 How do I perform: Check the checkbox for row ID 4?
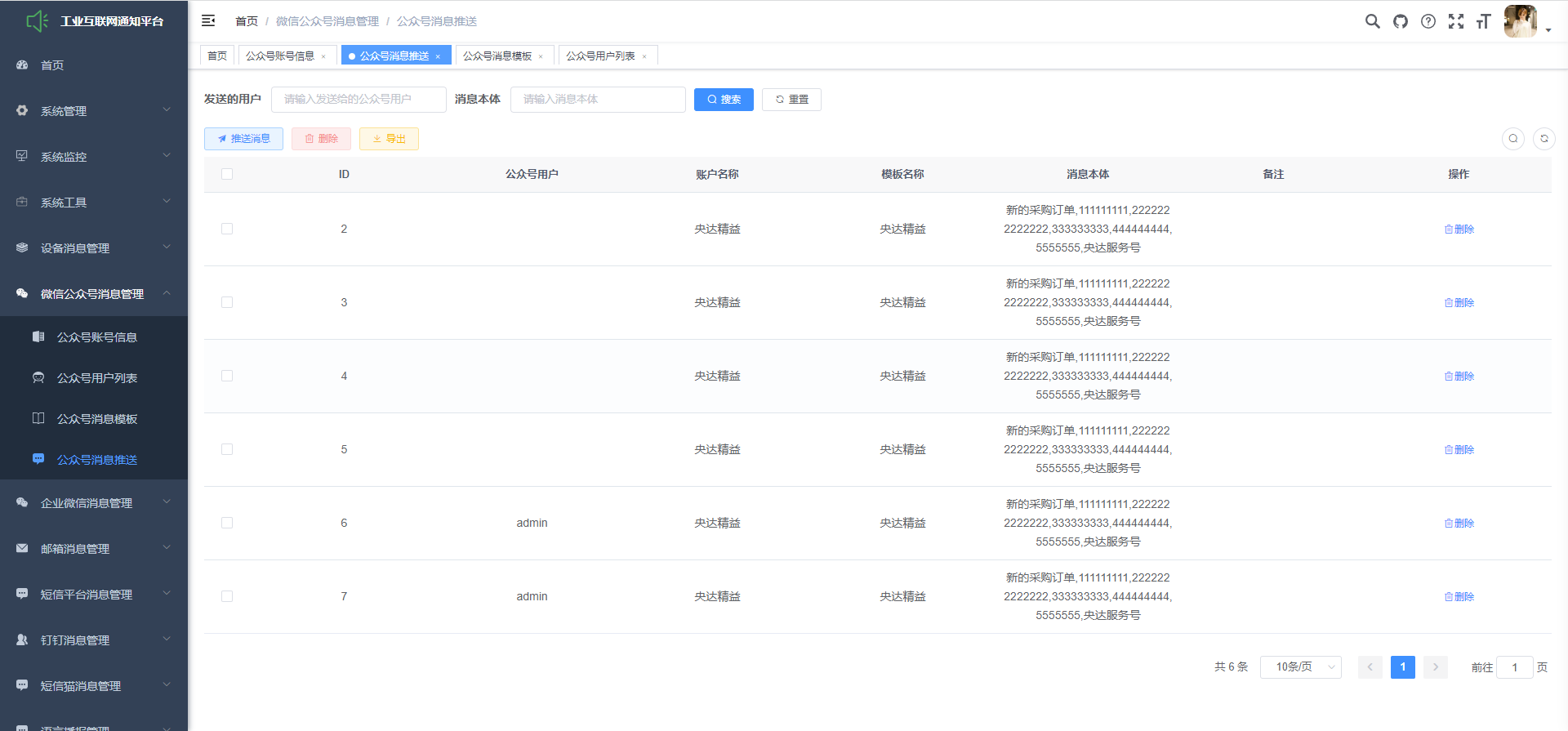(x=227, y=376)
